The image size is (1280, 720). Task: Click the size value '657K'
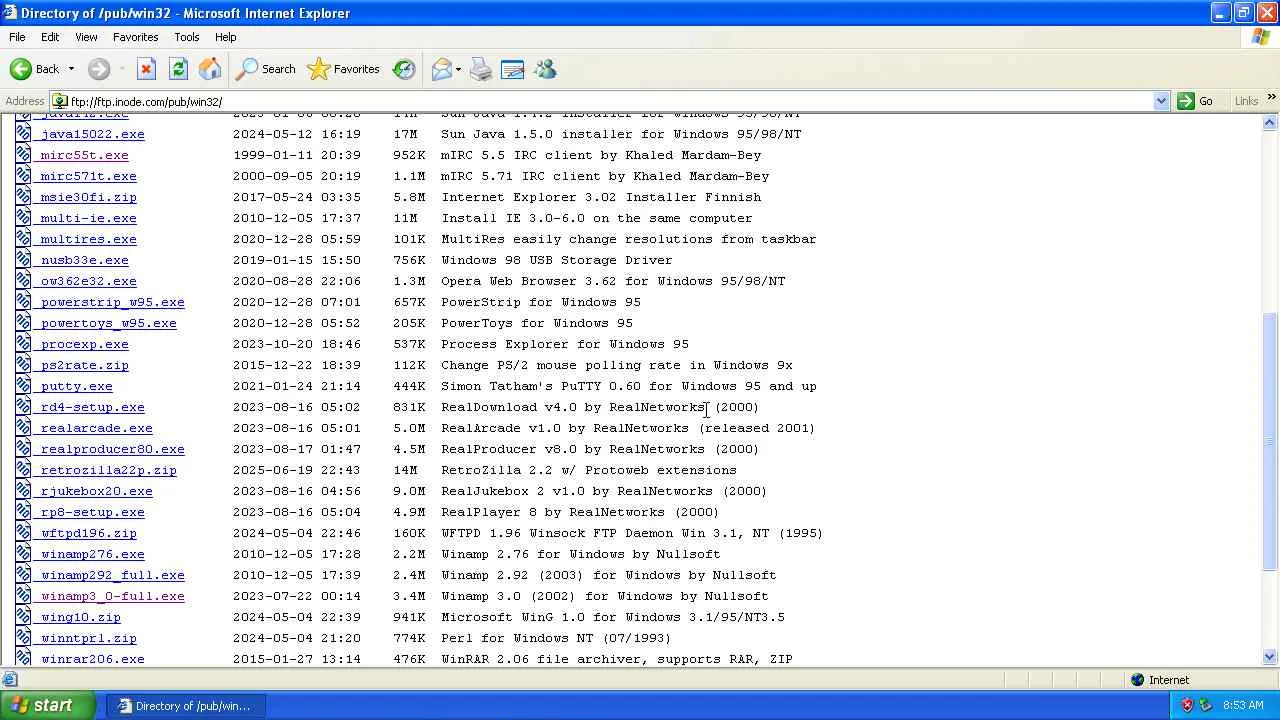point(409,302)
